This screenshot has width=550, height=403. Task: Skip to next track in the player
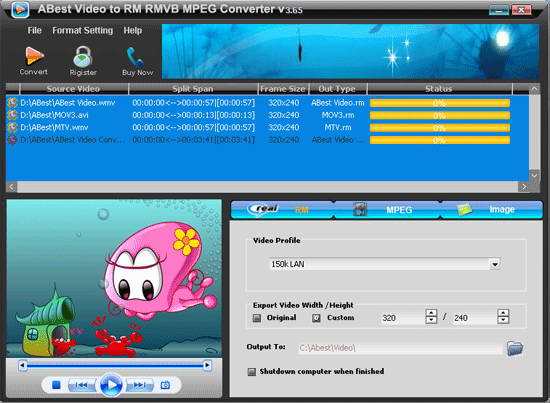[x=140, y=385]
